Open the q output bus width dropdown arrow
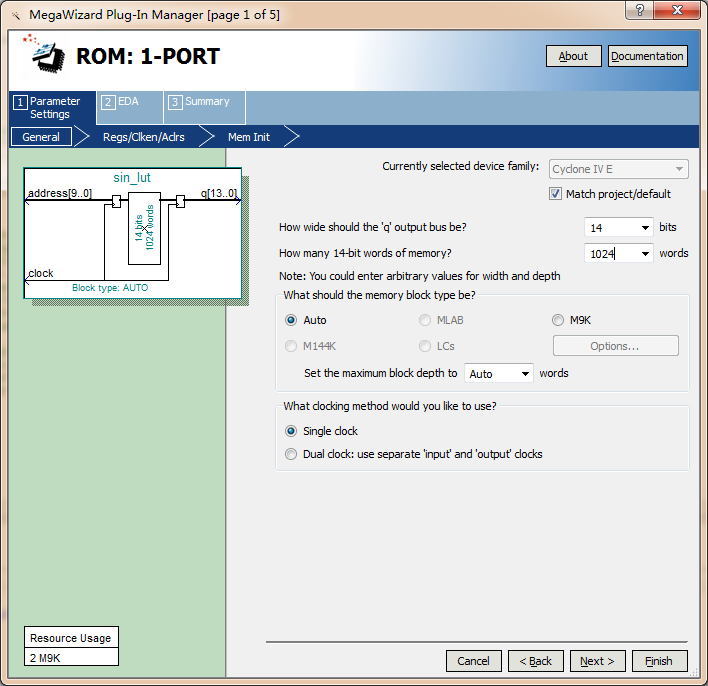Viewport: 708px width, 686px height. coord(645,228)
